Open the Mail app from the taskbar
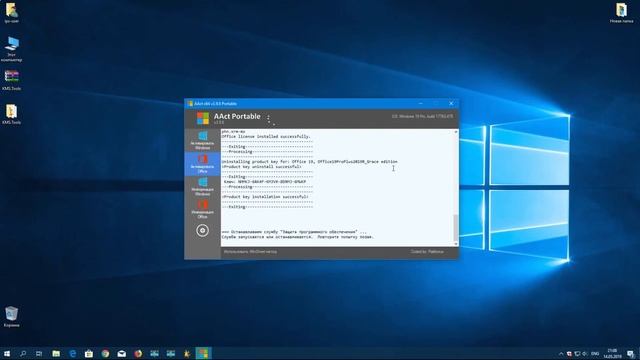This screenshot has width=640, height=360. pyautogui.click(x=122, y=353)
